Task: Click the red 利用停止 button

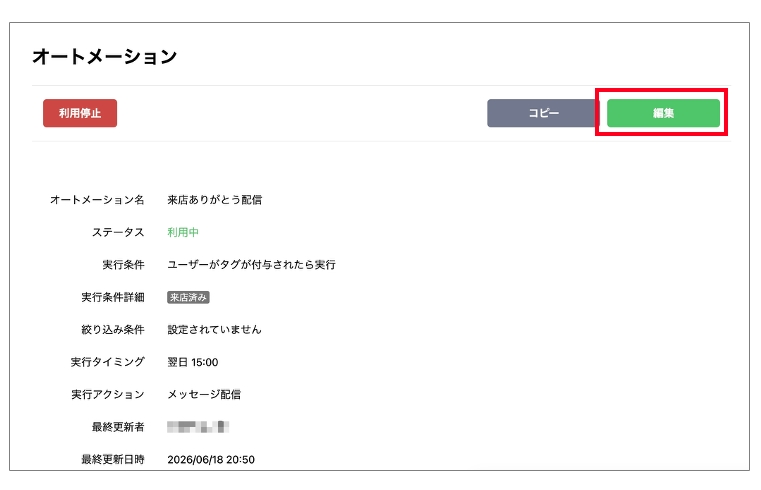Action: point(80,113)
